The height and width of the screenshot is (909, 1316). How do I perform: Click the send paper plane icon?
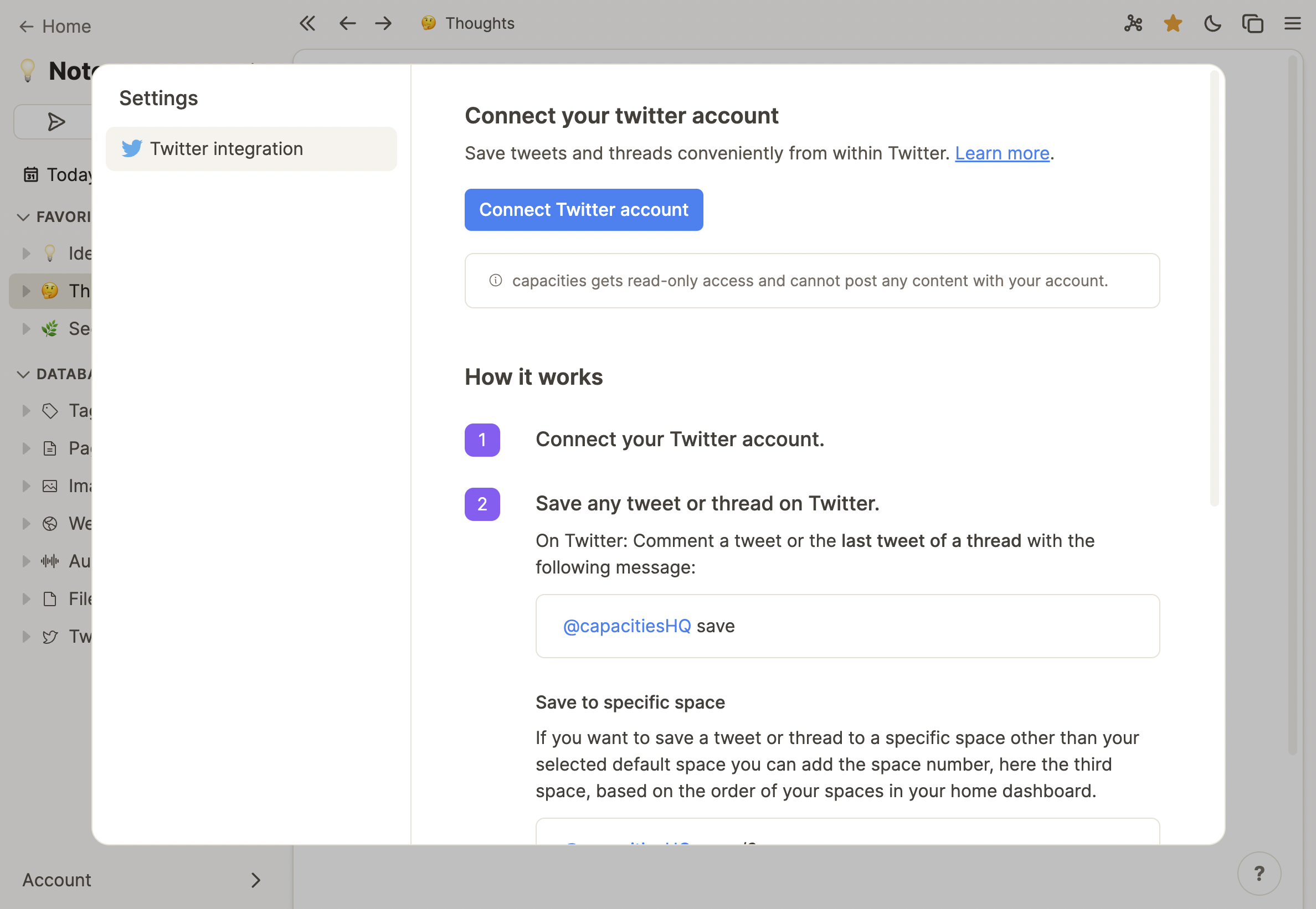(x=56, y=121)
